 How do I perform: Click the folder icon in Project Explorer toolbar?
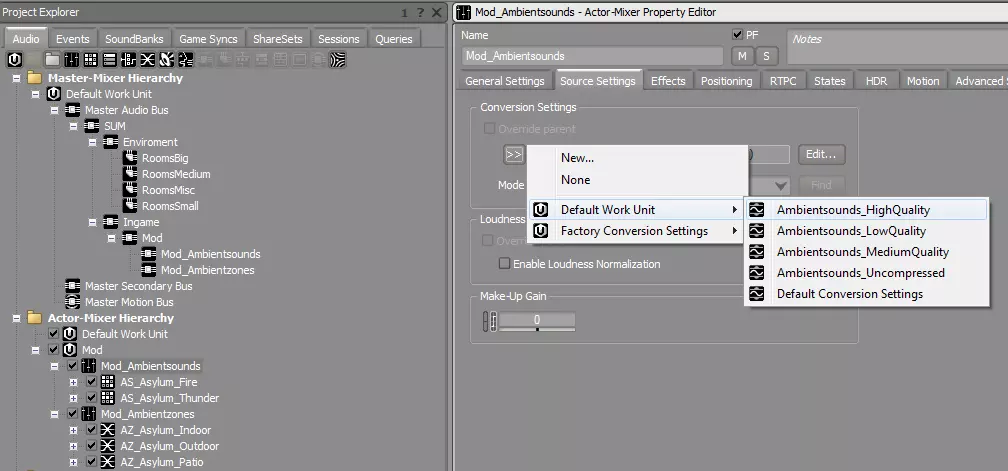52,60
